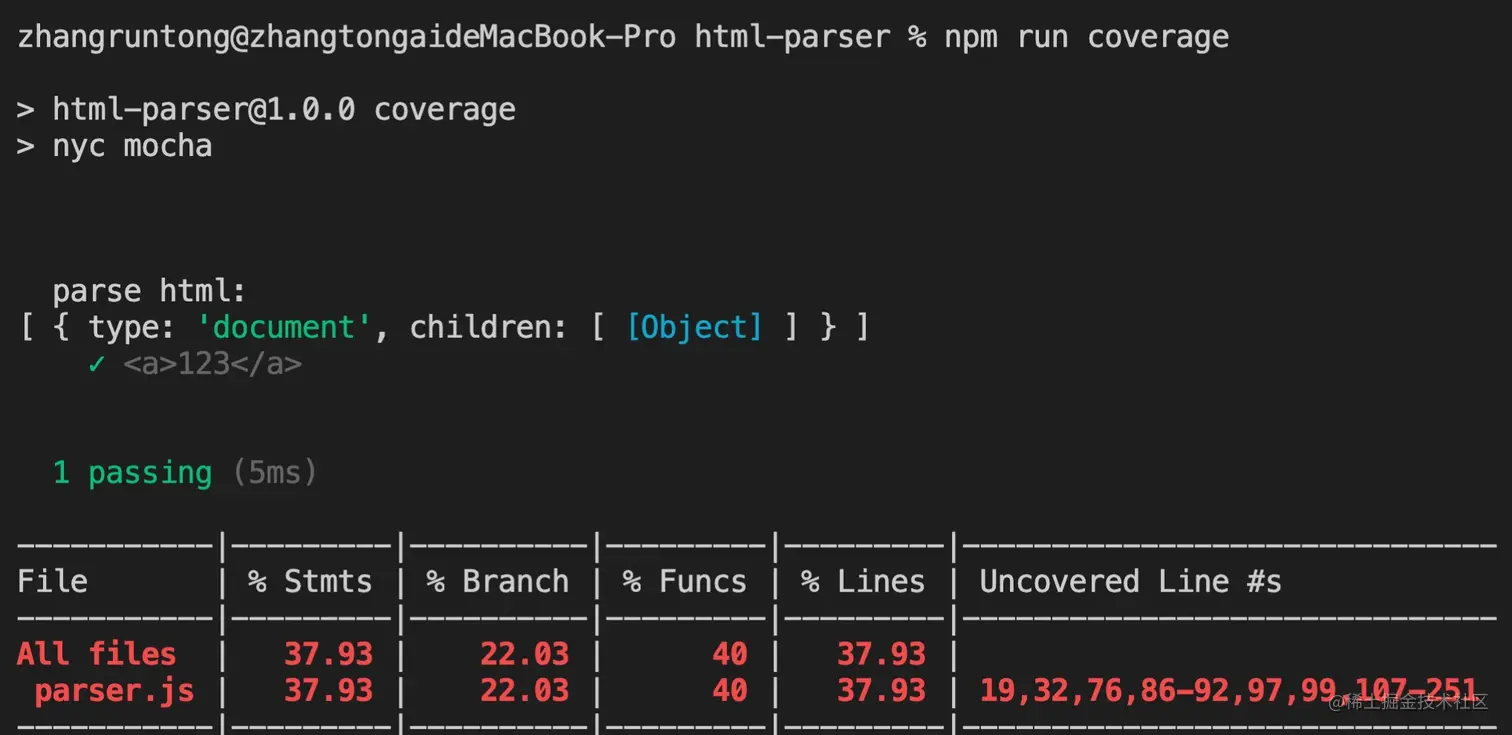Image resolution: width=1512 pixels, height=735 pixels.
Task: Click parser.js % Funcs value 40
Action: pyautogui.click(x=729, y=690)
